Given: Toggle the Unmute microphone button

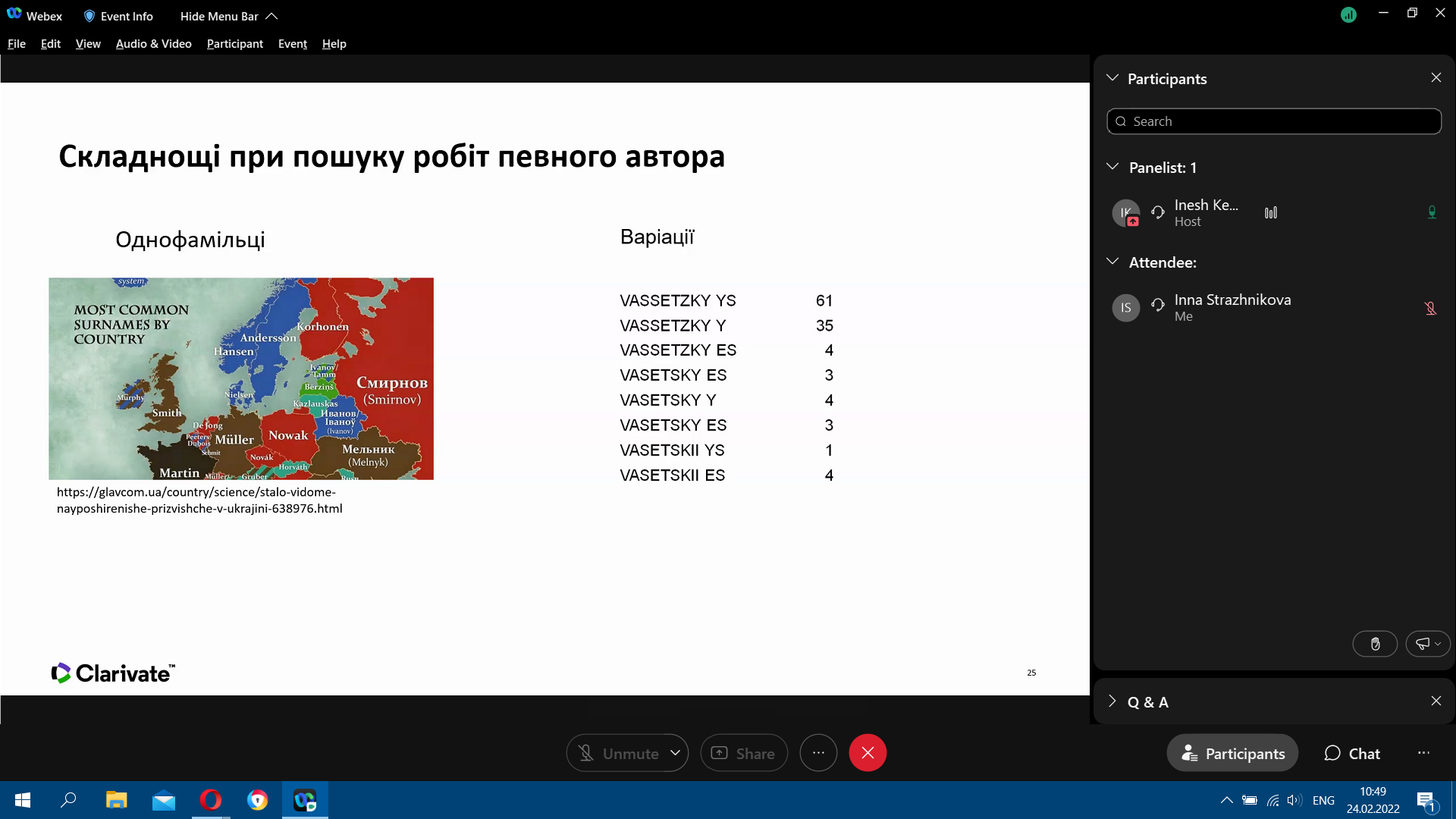Looking at the screenshot, I should pyautogui.click(x=617, y=753).
